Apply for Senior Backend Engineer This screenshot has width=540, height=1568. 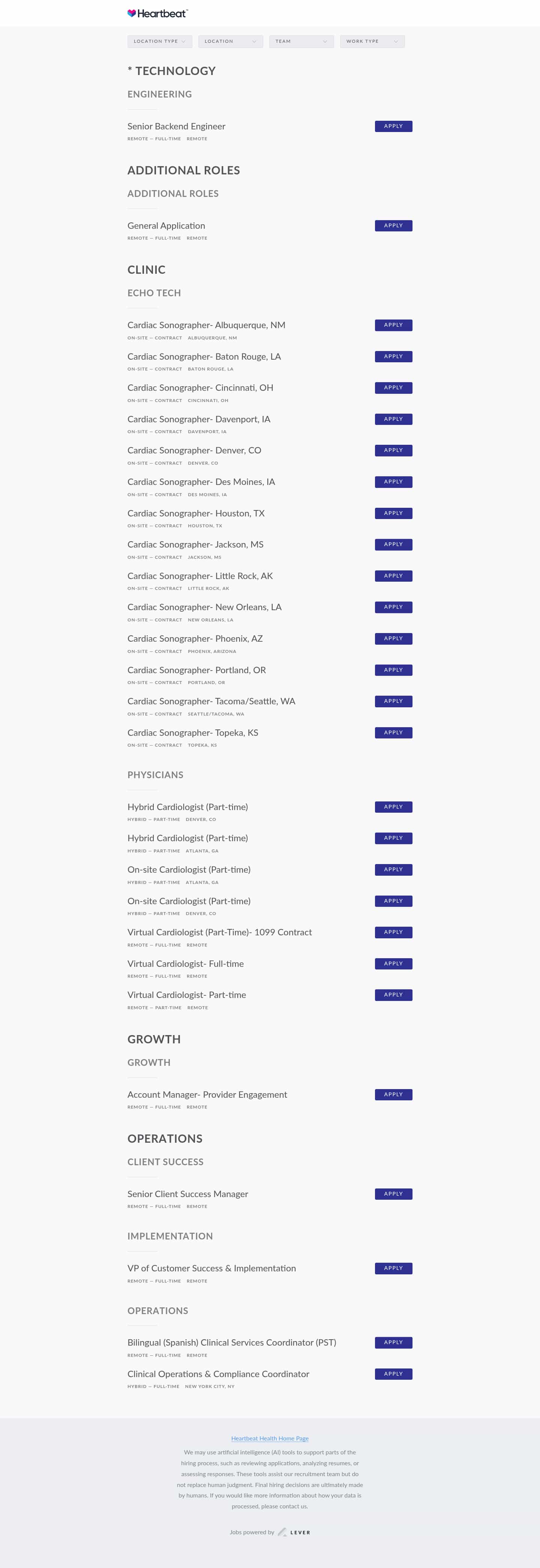point(393,127)
